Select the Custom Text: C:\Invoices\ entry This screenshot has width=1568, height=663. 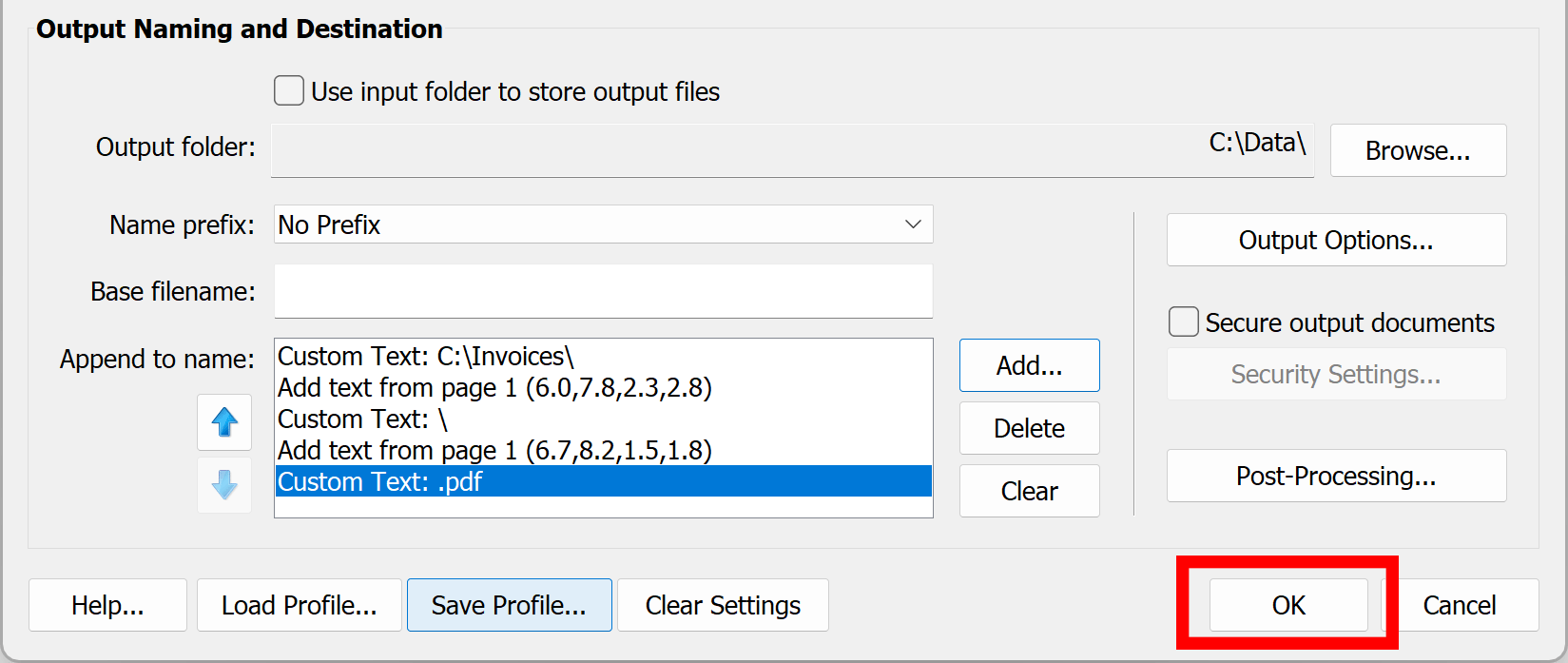coord(426,357)
